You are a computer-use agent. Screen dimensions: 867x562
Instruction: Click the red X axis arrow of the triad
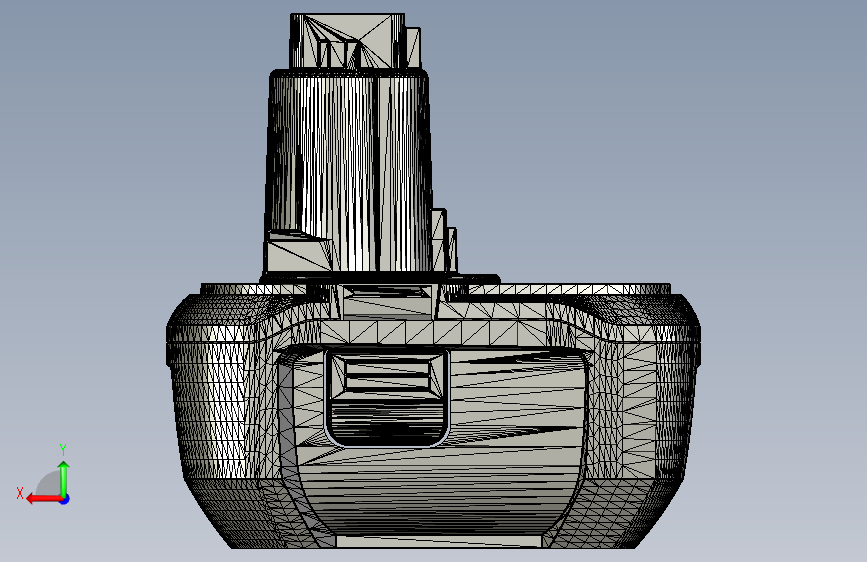point(44,499)
